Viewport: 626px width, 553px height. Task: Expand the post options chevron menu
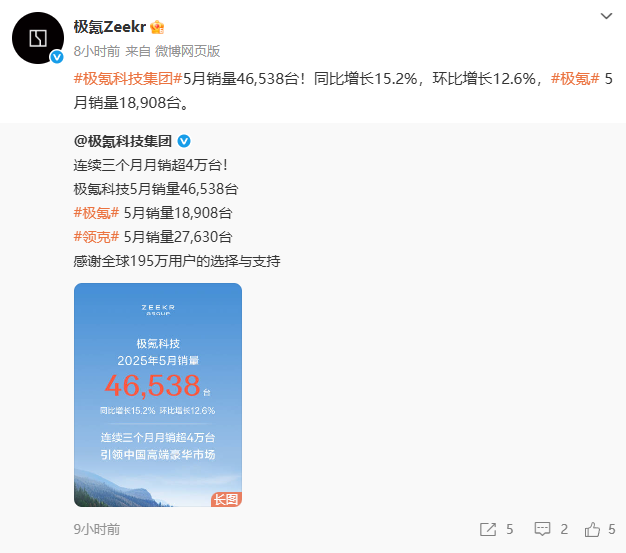[x=606, y=16]
